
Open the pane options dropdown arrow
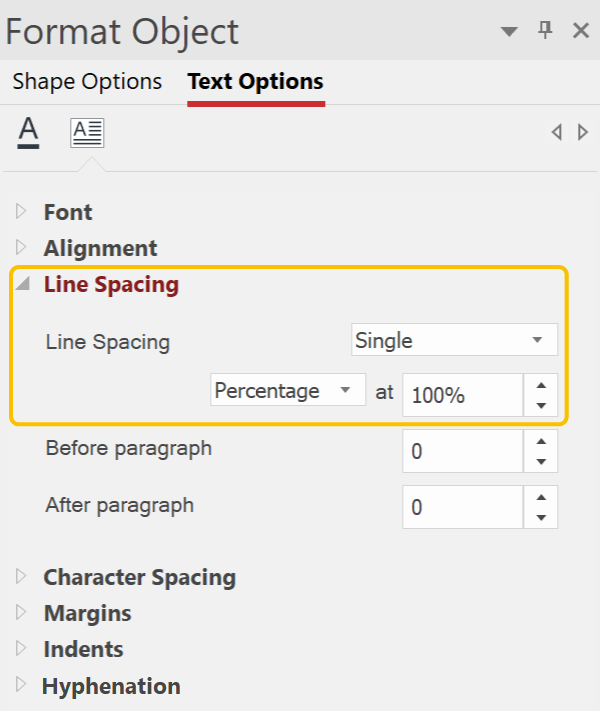pos(509,31)
